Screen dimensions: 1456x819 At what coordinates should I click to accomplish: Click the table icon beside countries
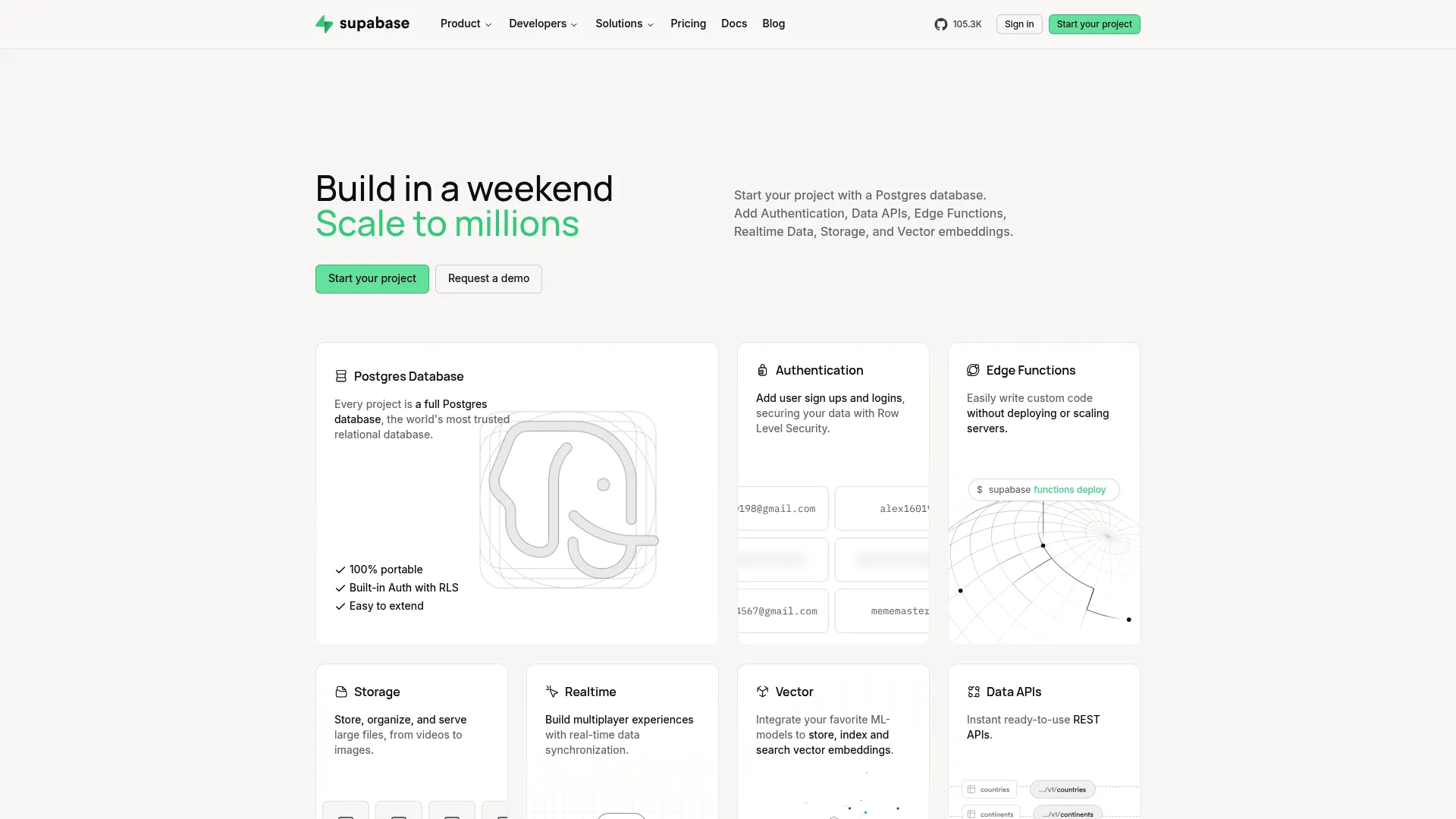(971, 789)
